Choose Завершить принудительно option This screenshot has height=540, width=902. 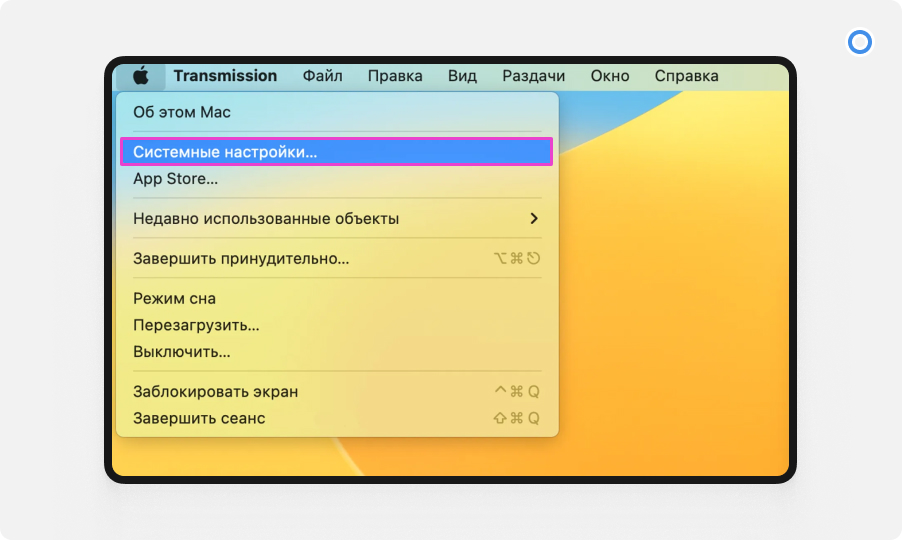[x=241, y=259]
